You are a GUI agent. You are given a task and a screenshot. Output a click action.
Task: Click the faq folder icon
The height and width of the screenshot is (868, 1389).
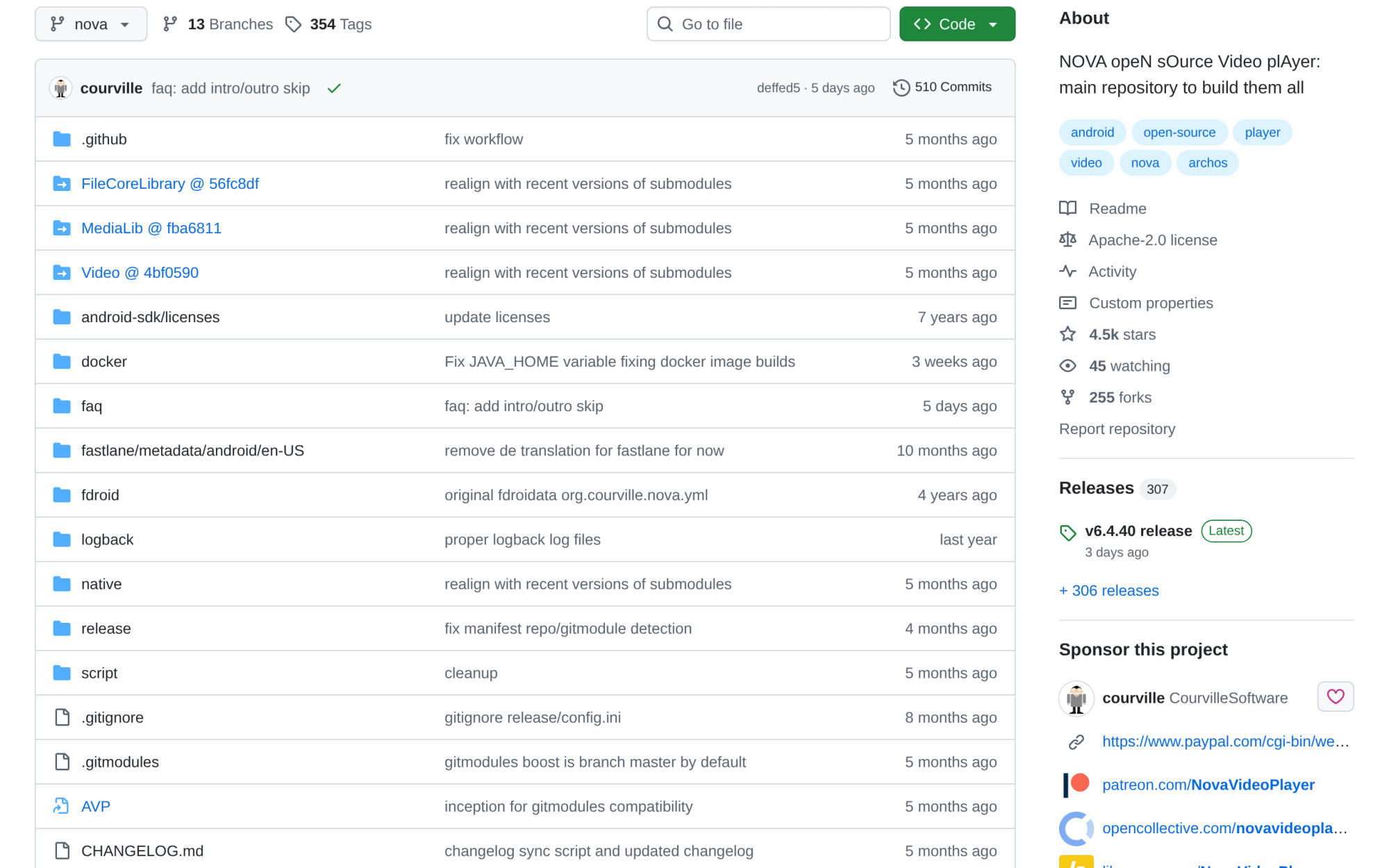point(62,406)
